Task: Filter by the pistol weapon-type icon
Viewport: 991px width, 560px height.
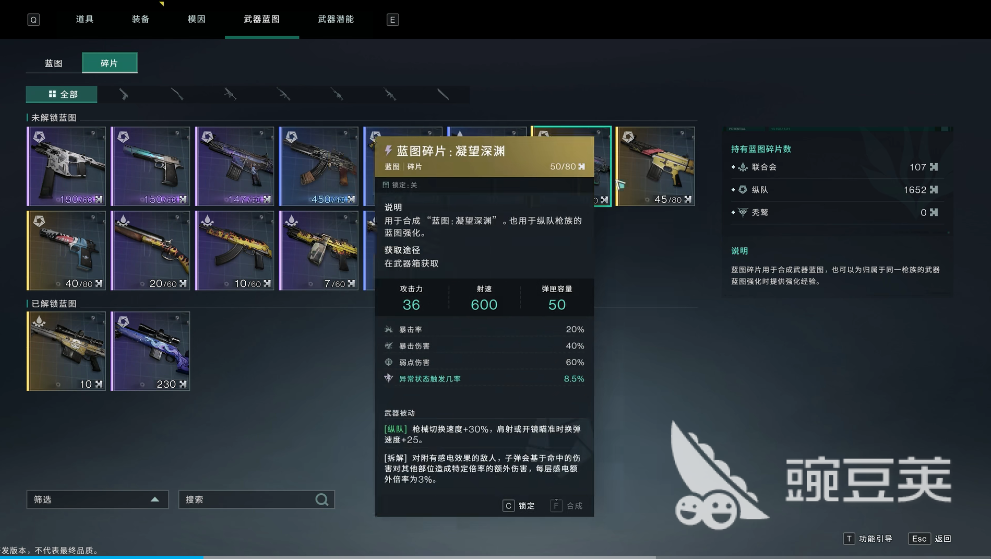Action: 124,94
